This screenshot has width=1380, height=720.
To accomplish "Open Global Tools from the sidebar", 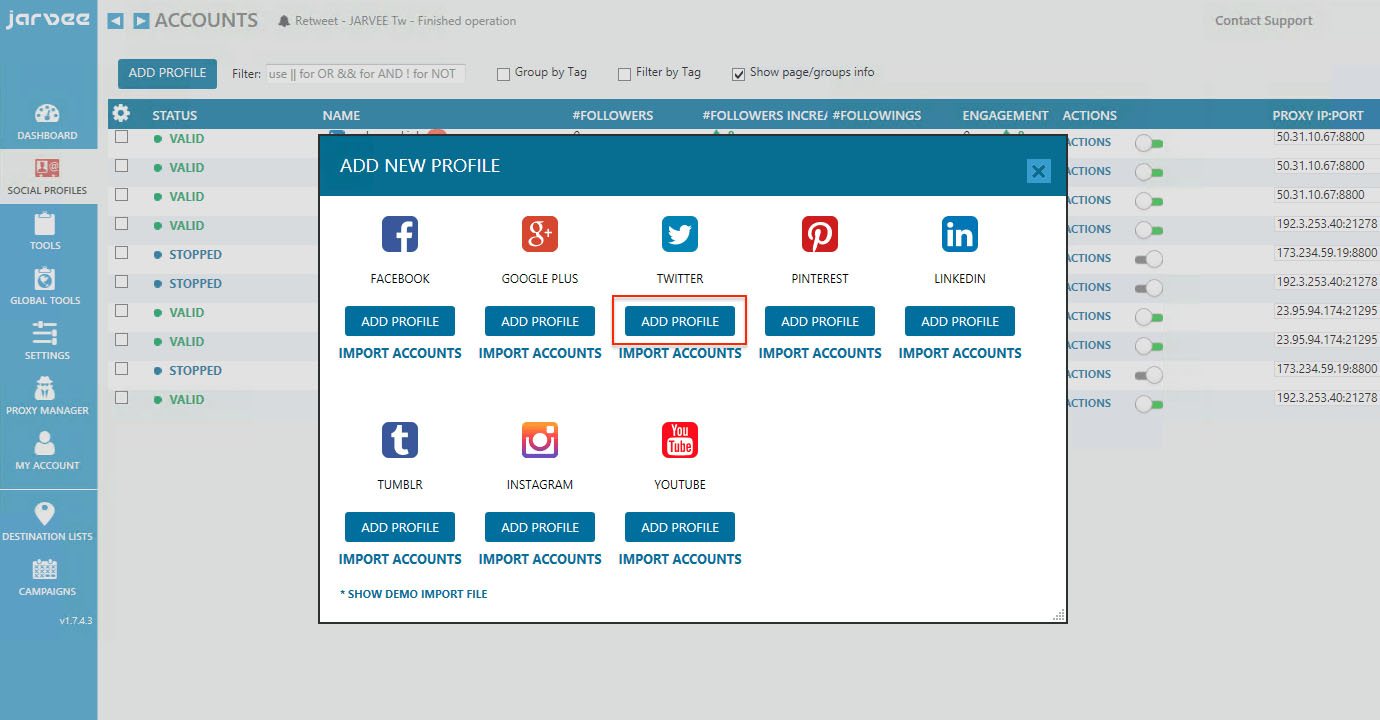I will point(45,287).
